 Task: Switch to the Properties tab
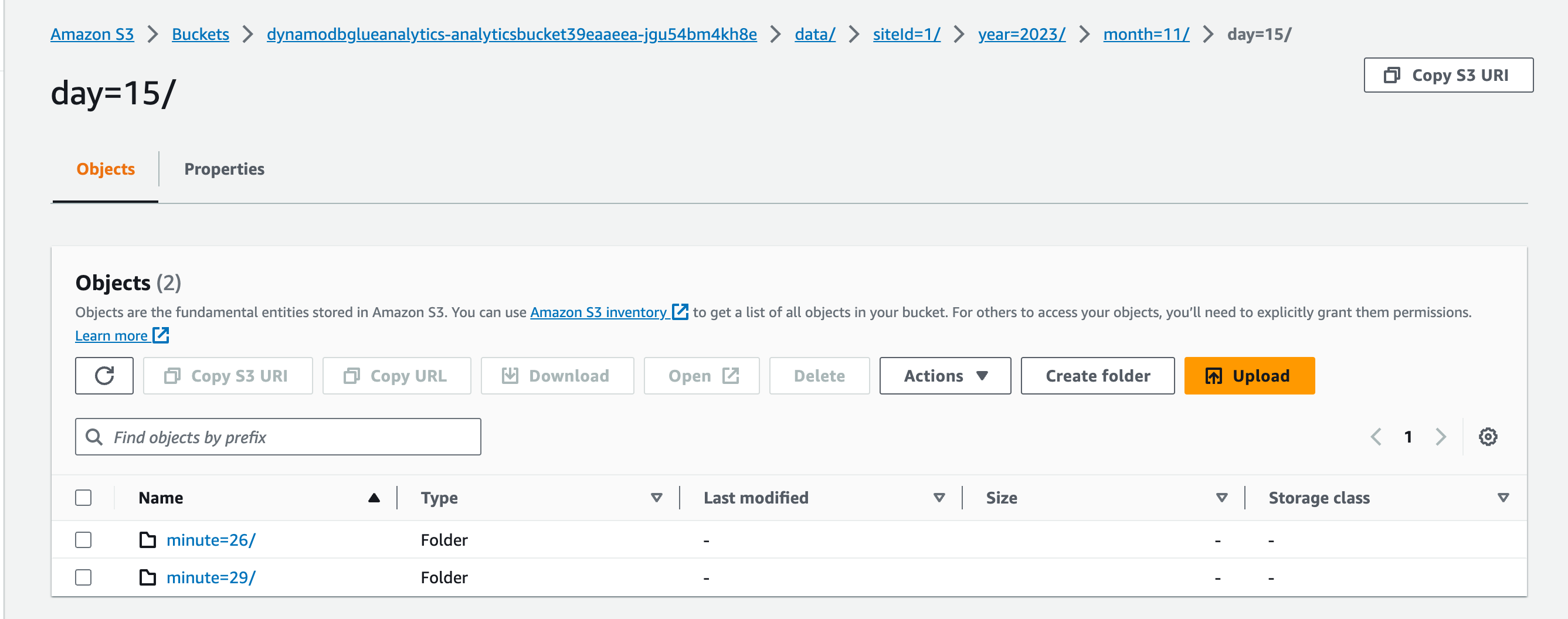224,169
